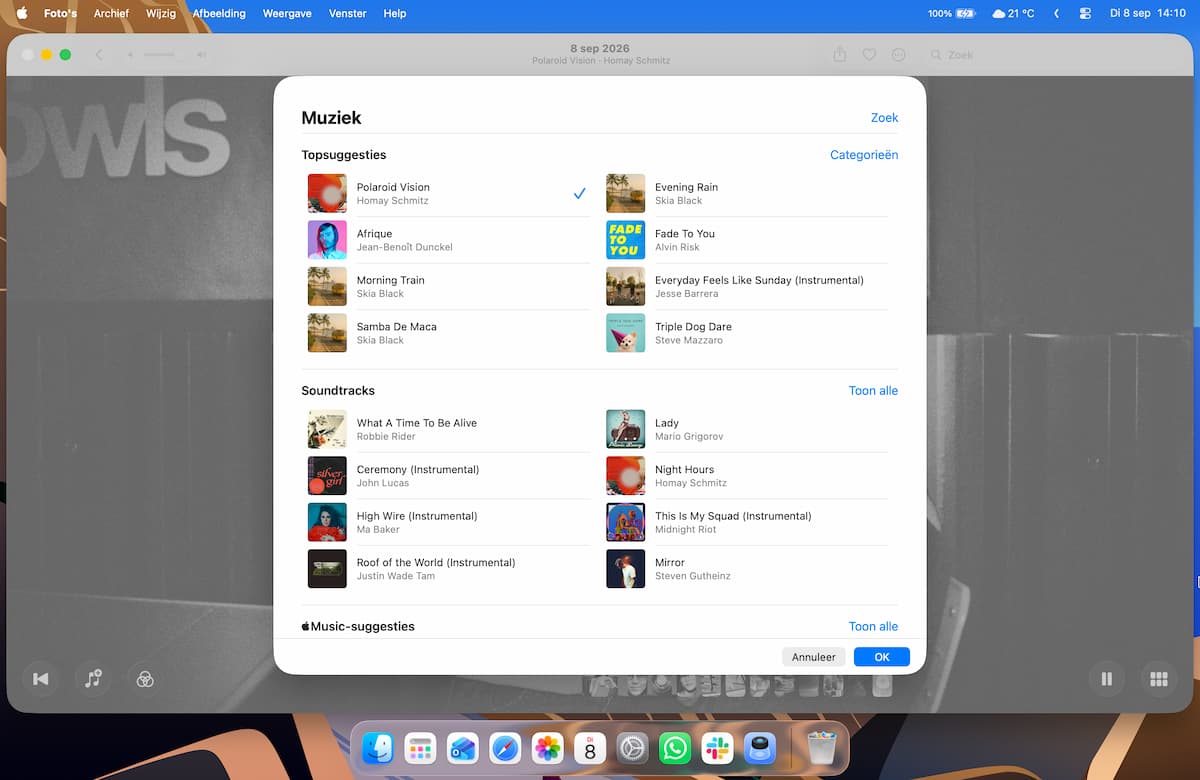The image size is (1200, 780).
Task: Click the checkmark beside Polaroid Vision
Action: [x=579, y=194]
